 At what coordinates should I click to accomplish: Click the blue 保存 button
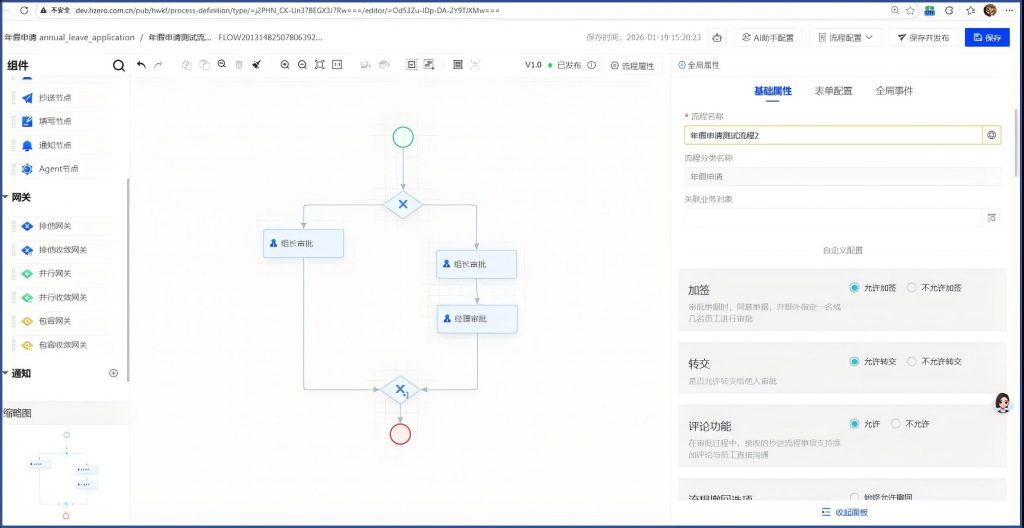point(986,38)
